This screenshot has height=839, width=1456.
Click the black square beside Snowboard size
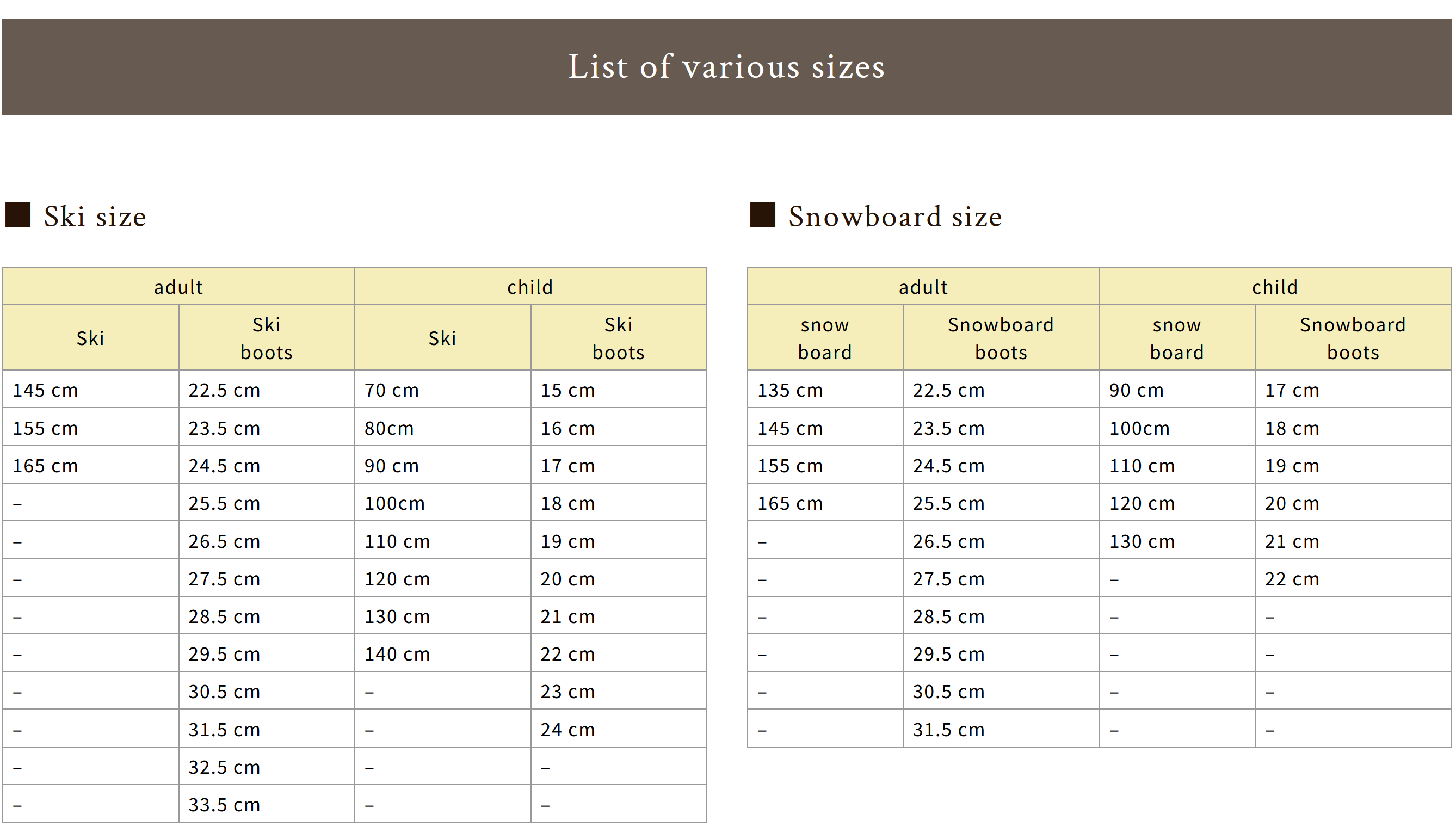(762, 214)
